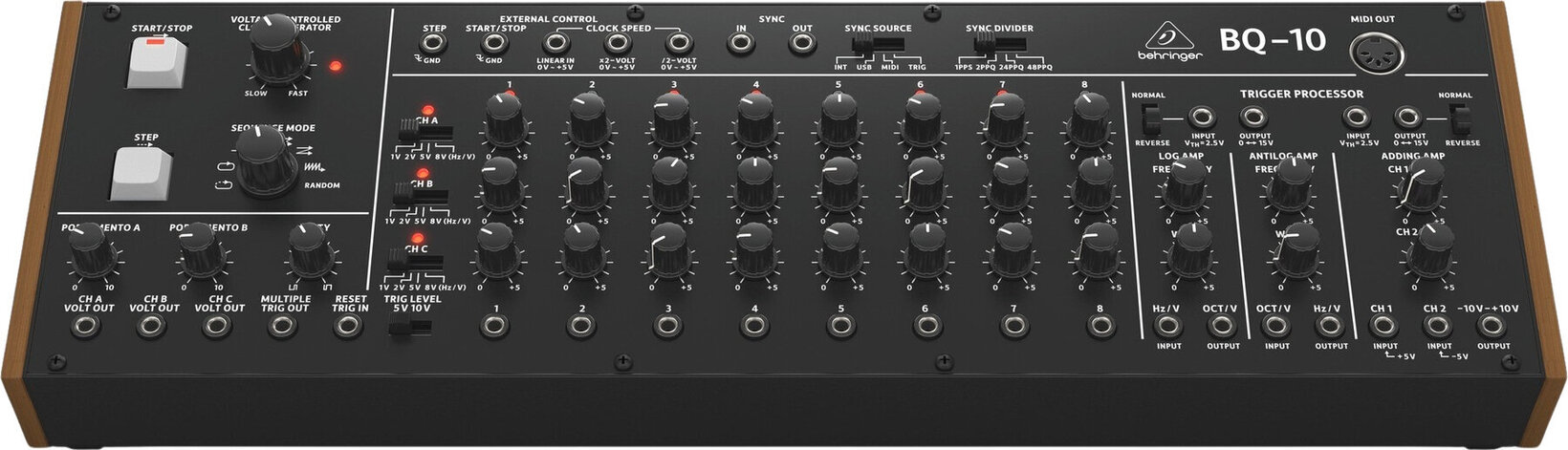Click the step 2 trigger jack
This screenshot has height=450, width=1568.
pos(580,327)
